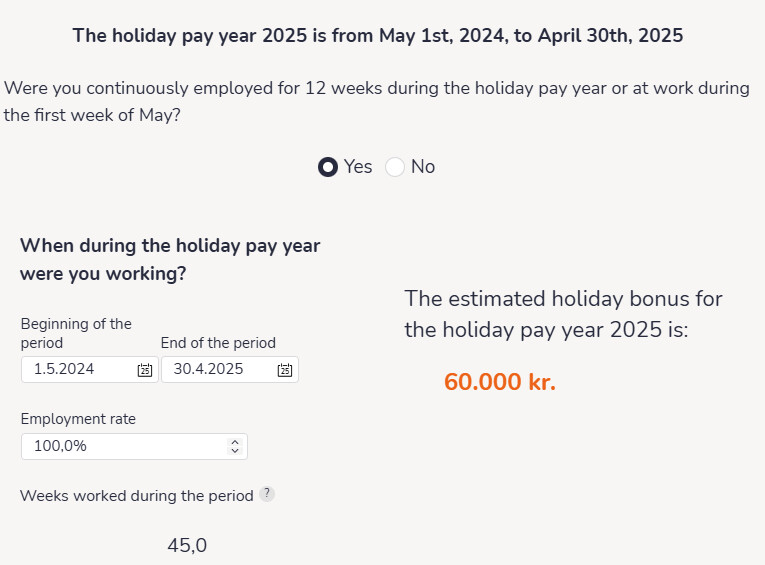The height and width of the screenshot is (565, 765).
Task: Focus the end date field showing 30.4.2025
Action: click(230, 369)
